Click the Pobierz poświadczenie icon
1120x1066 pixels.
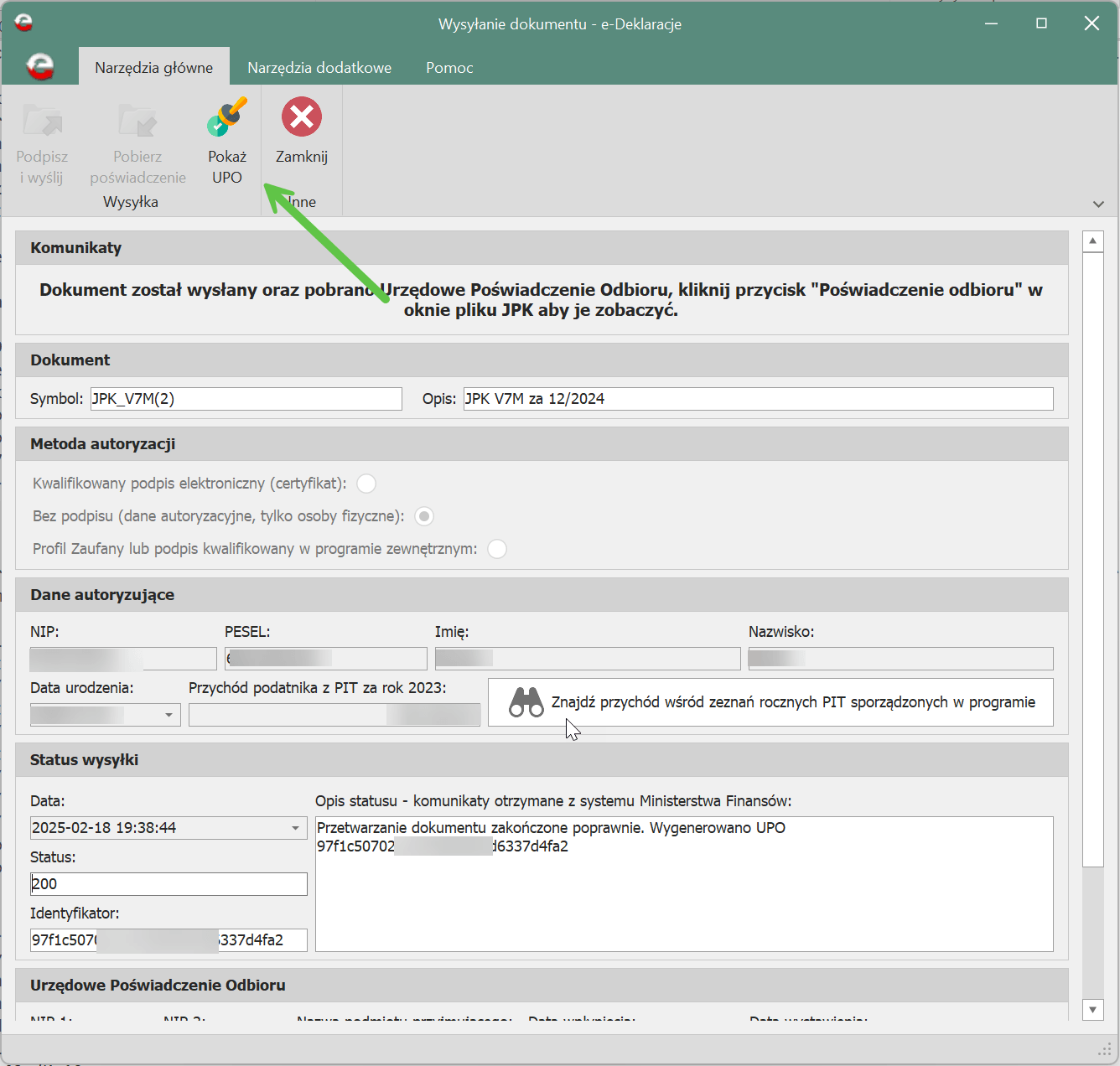[137, 120]
